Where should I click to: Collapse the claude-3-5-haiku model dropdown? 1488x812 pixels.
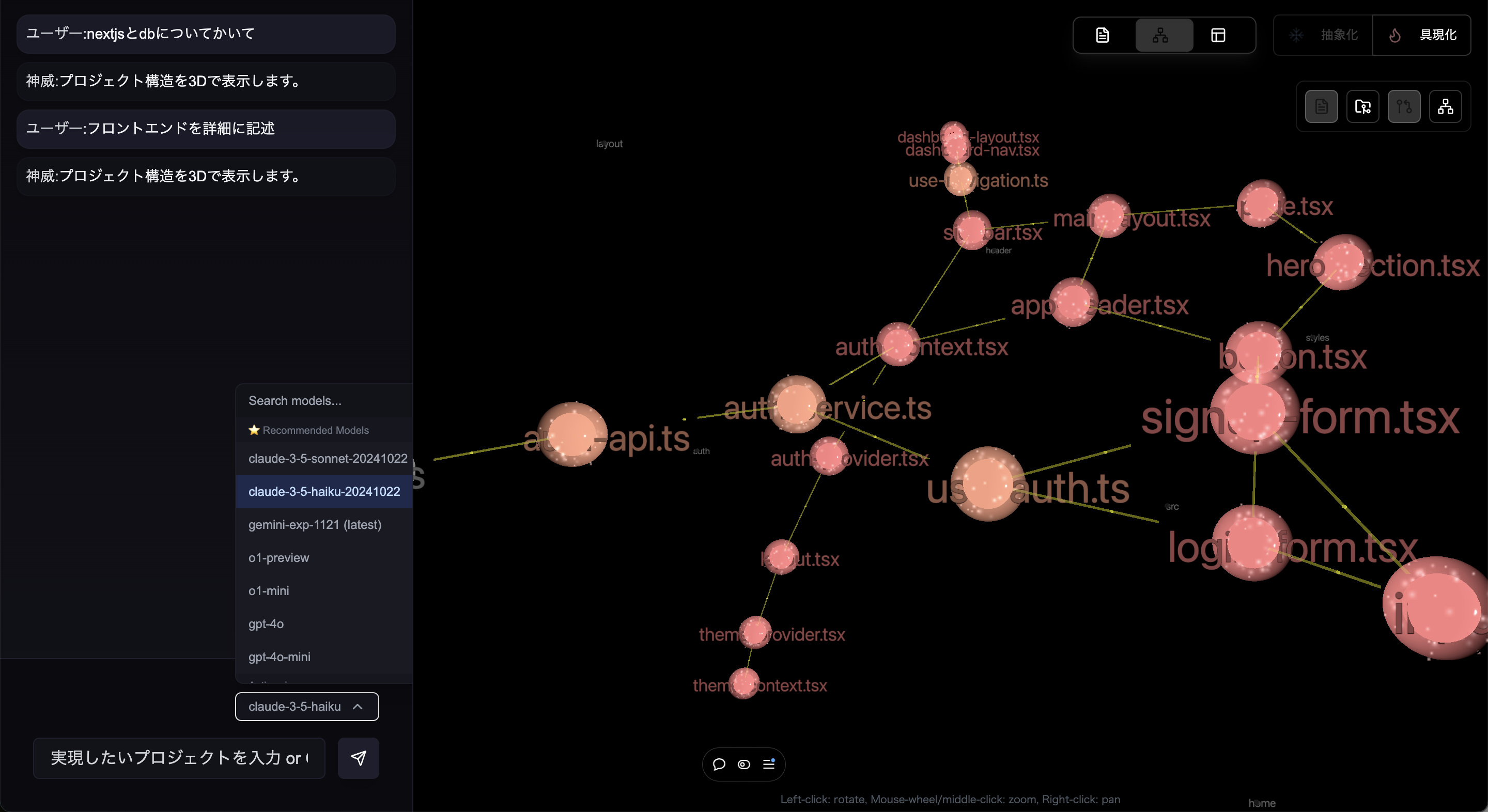(307, 706)
